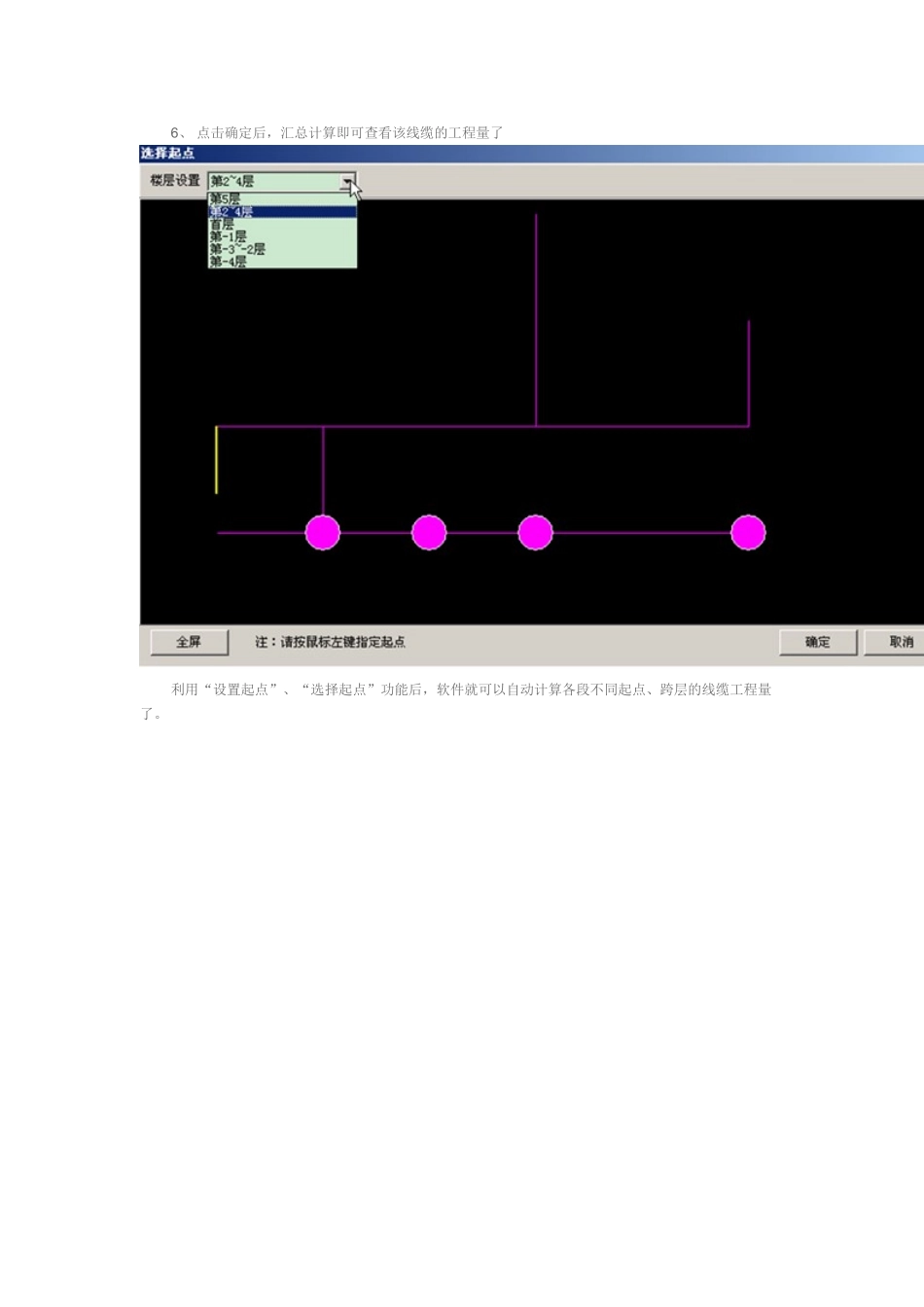Viewport: 924px width, 1307px height.
Task: Select 第2~4层 highlighted list entry
Action: pyautogui.click(x=282, y=211)
